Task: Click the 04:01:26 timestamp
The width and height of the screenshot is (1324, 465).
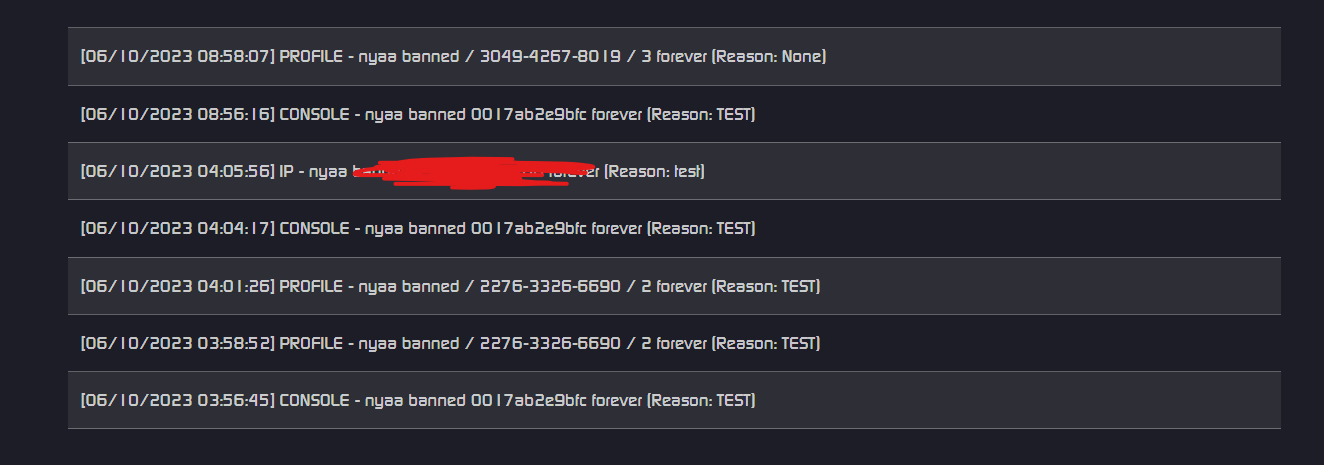Action: 178,287
